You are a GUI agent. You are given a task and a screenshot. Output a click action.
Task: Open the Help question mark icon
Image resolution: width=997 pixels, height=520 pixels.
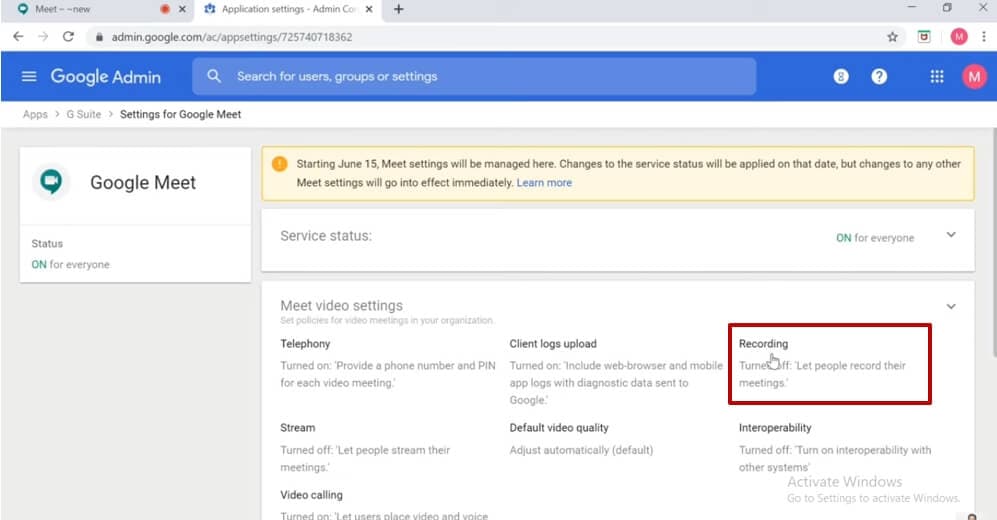click(879, 77)
